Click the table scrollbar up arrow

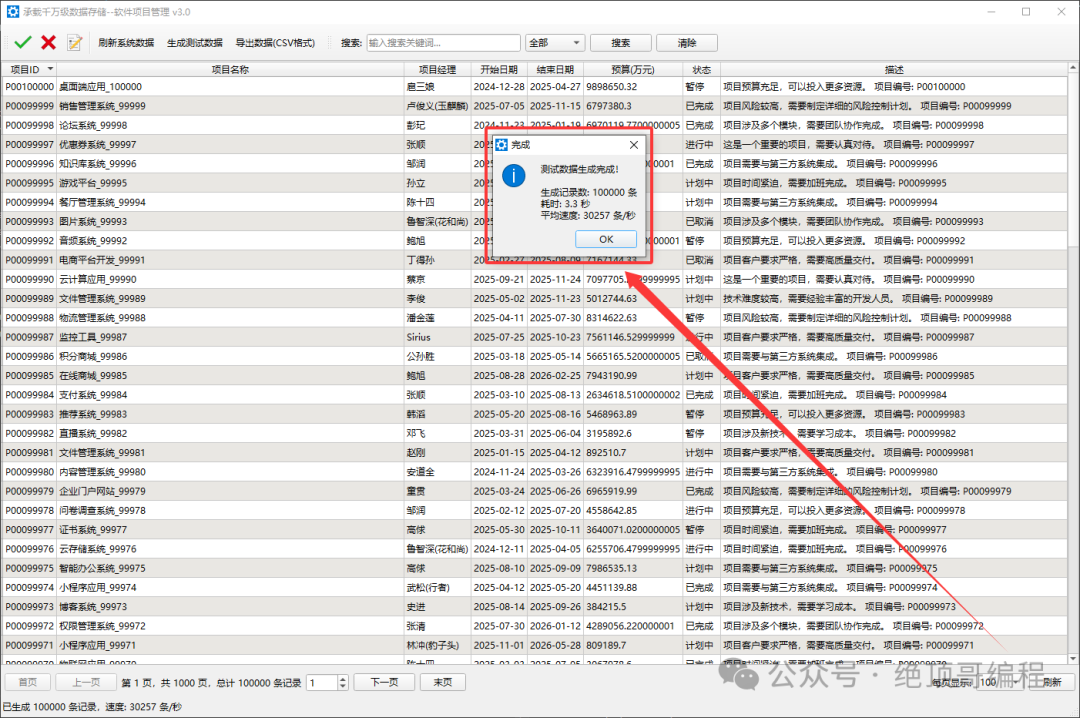point(1073,68)
